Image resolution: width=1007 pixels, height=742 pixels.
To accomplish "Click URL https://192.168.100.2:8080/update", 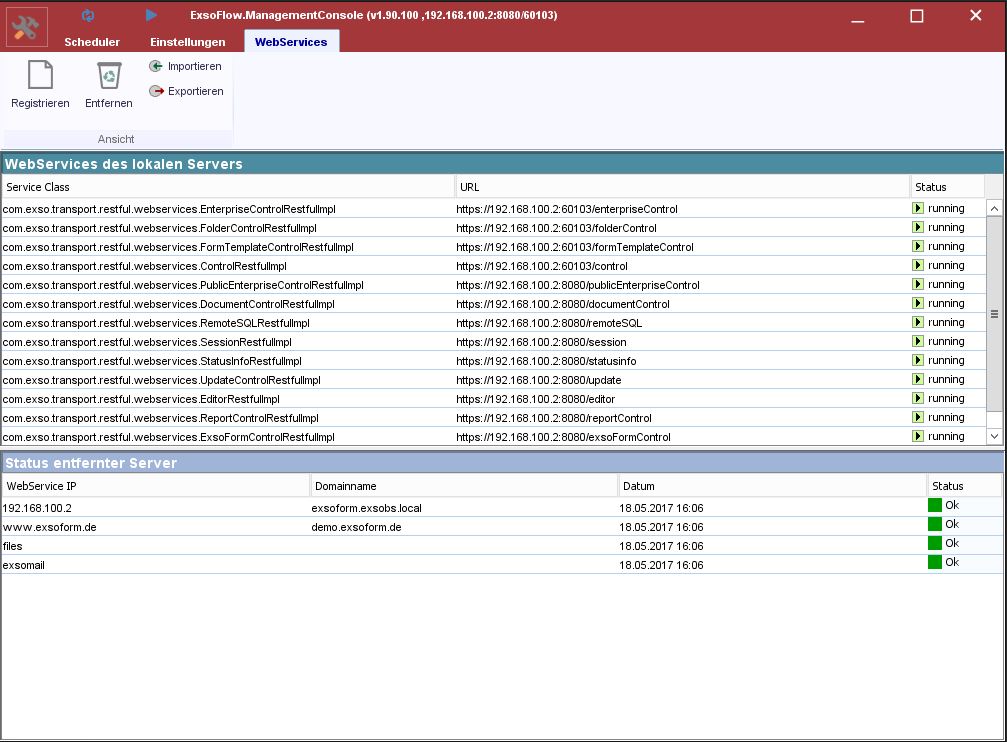I will coord(539,380).
